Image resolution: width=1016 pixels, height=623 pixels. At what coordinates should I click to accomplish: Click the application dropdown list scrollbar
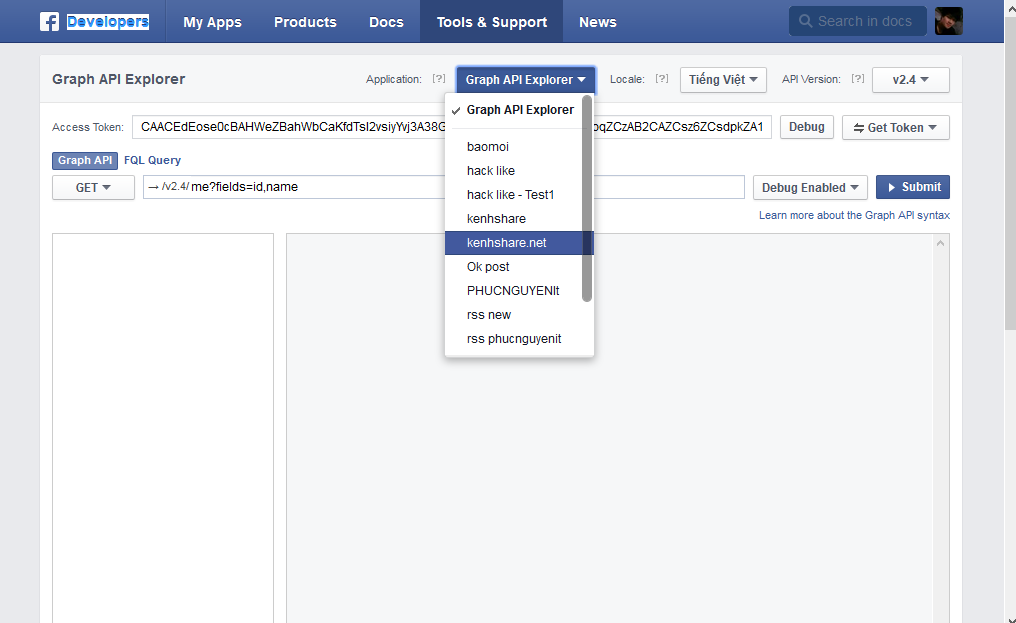click(587, 198)
